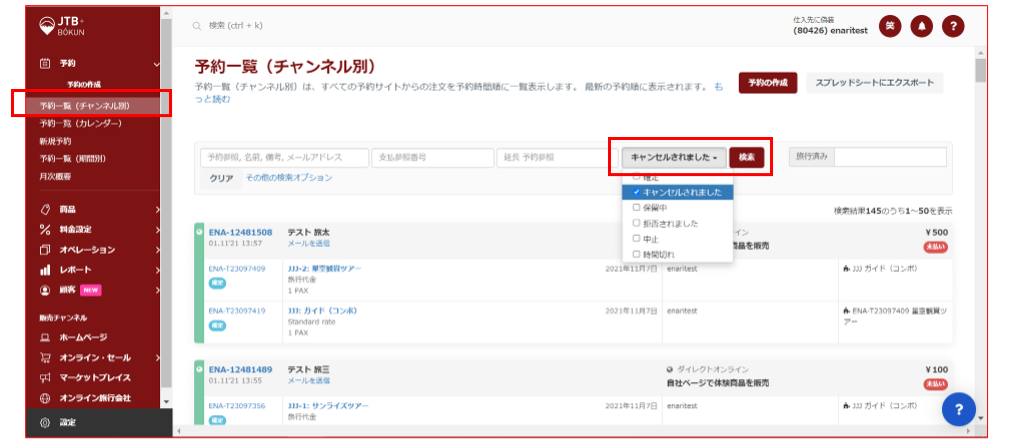The image size is (1012, 448).
Task: Click the 笑 user profile icon
Action: pos(889,26)
